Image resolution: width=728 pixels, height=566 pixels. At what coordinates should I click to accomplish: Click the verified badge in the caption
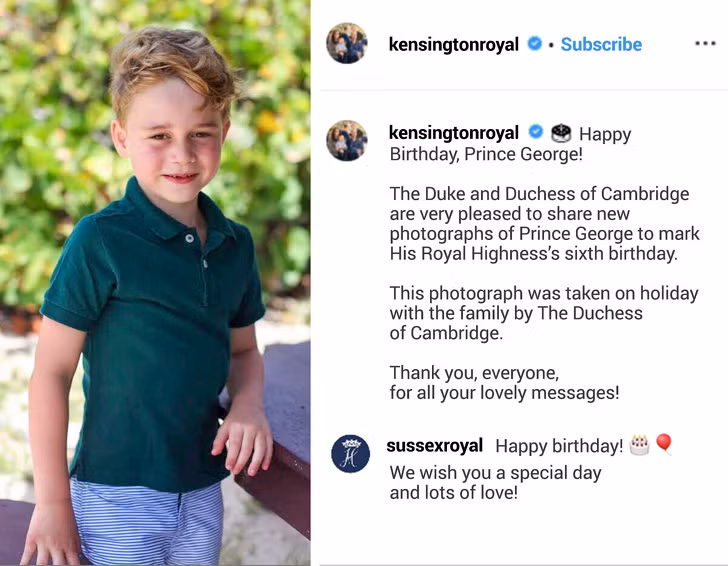[535, 133]
